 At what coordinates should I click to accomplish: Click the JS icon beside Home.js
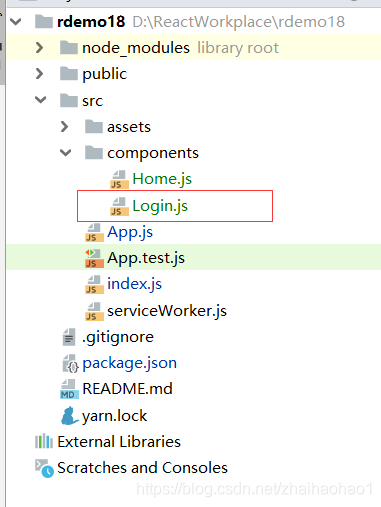pyautogui.click(x=119, y=179)
